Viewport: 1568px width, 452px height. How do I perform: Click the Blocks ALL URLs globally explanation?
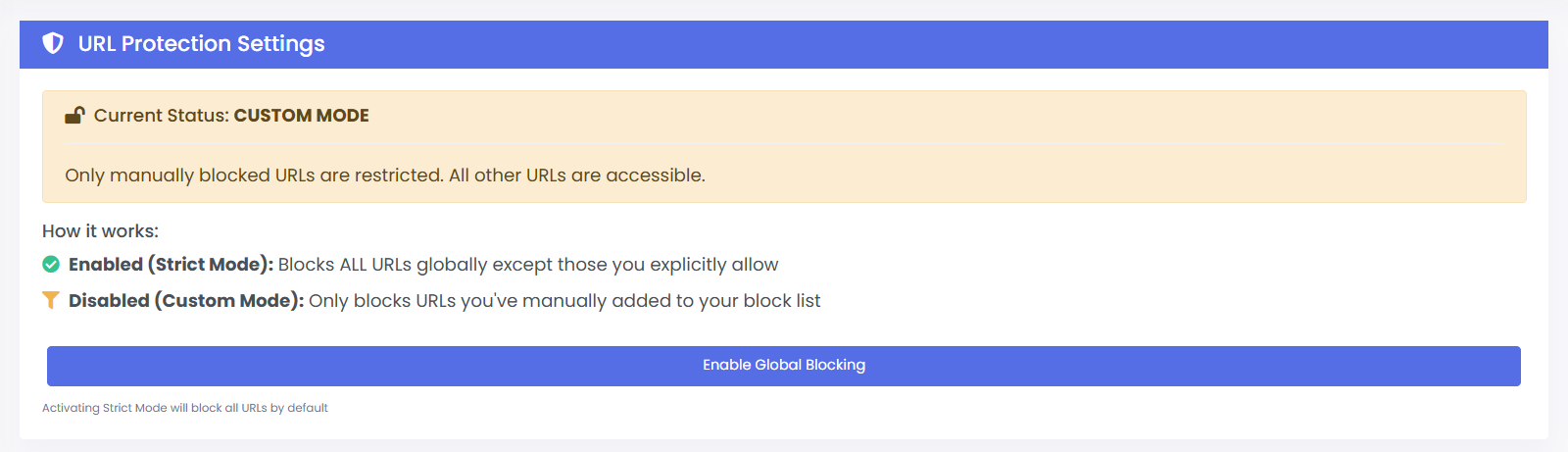click(x=528, y=265)
